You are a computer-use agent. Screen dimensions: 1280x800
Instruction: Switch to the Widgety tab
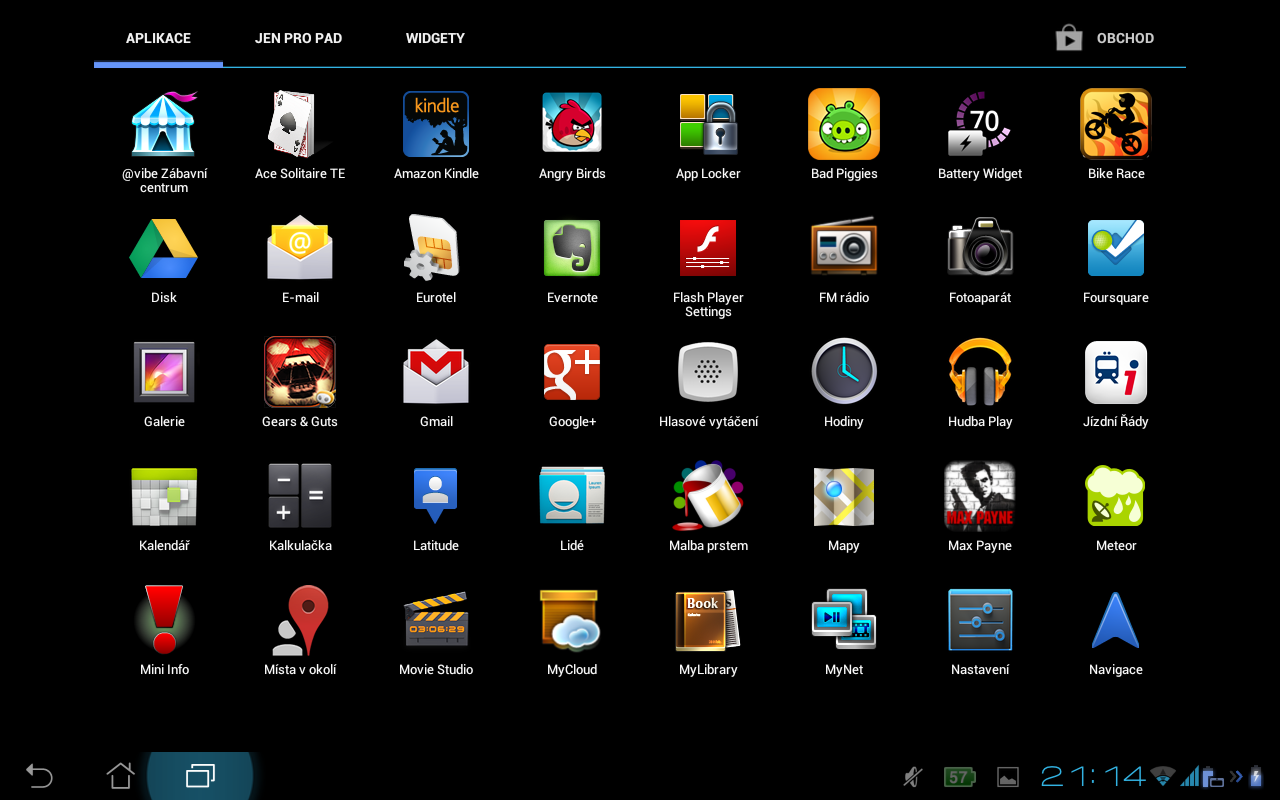(x=435, y=38)
